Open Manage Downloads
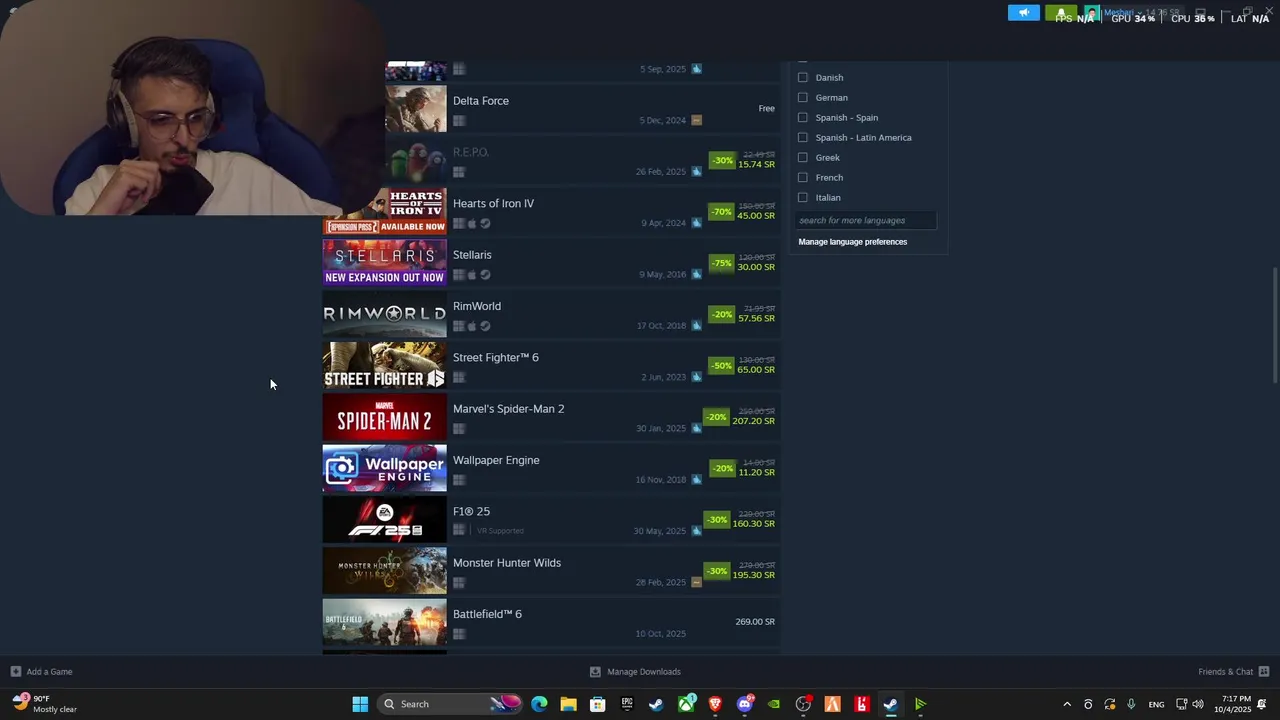The height and width of the screenshot is (720, 1280). point(635,672)
